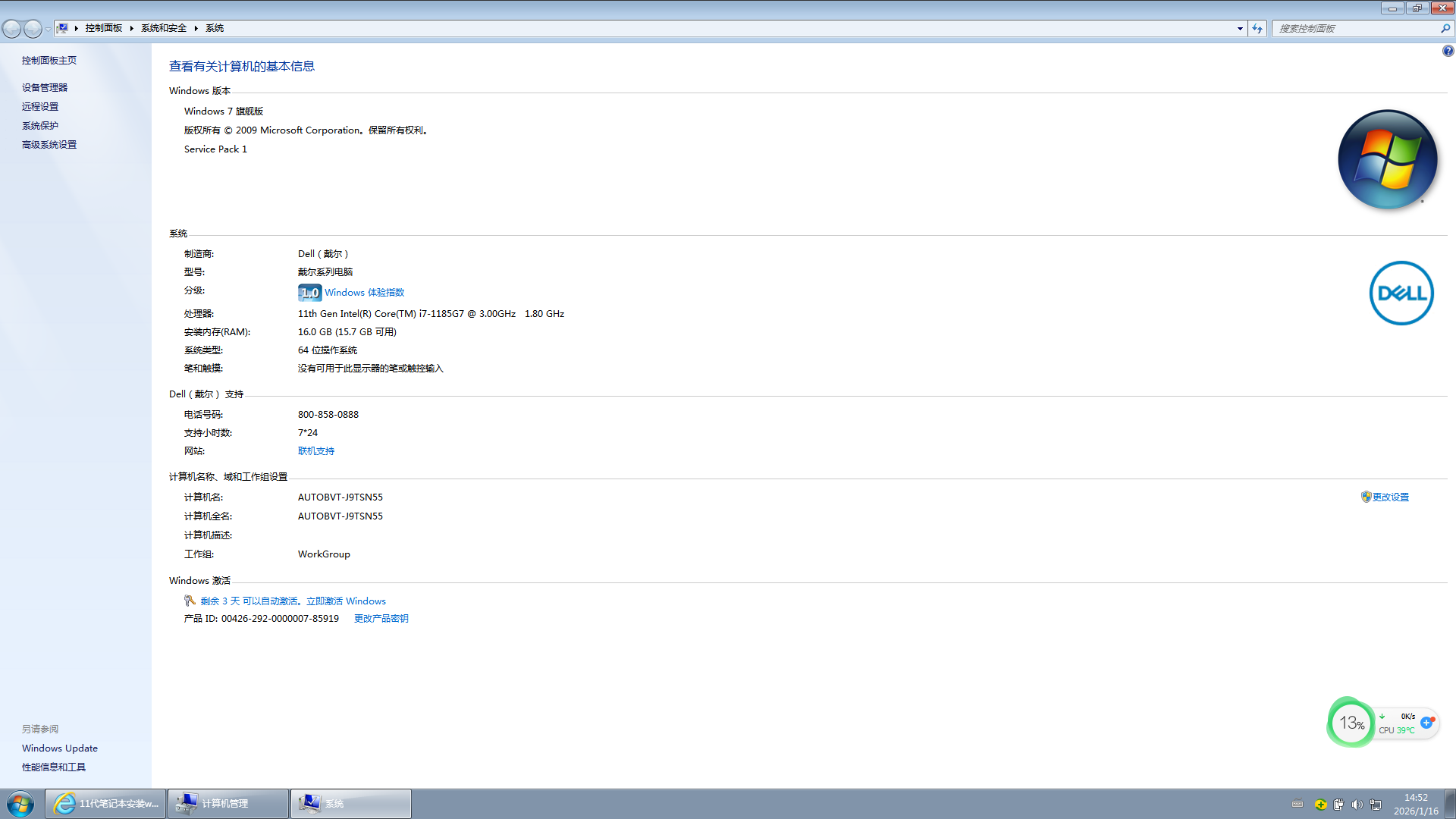This screenshot has height=819, width=1456.
Task: Switch to Internet Explorer taskbar window
Action: pos(106,804)
